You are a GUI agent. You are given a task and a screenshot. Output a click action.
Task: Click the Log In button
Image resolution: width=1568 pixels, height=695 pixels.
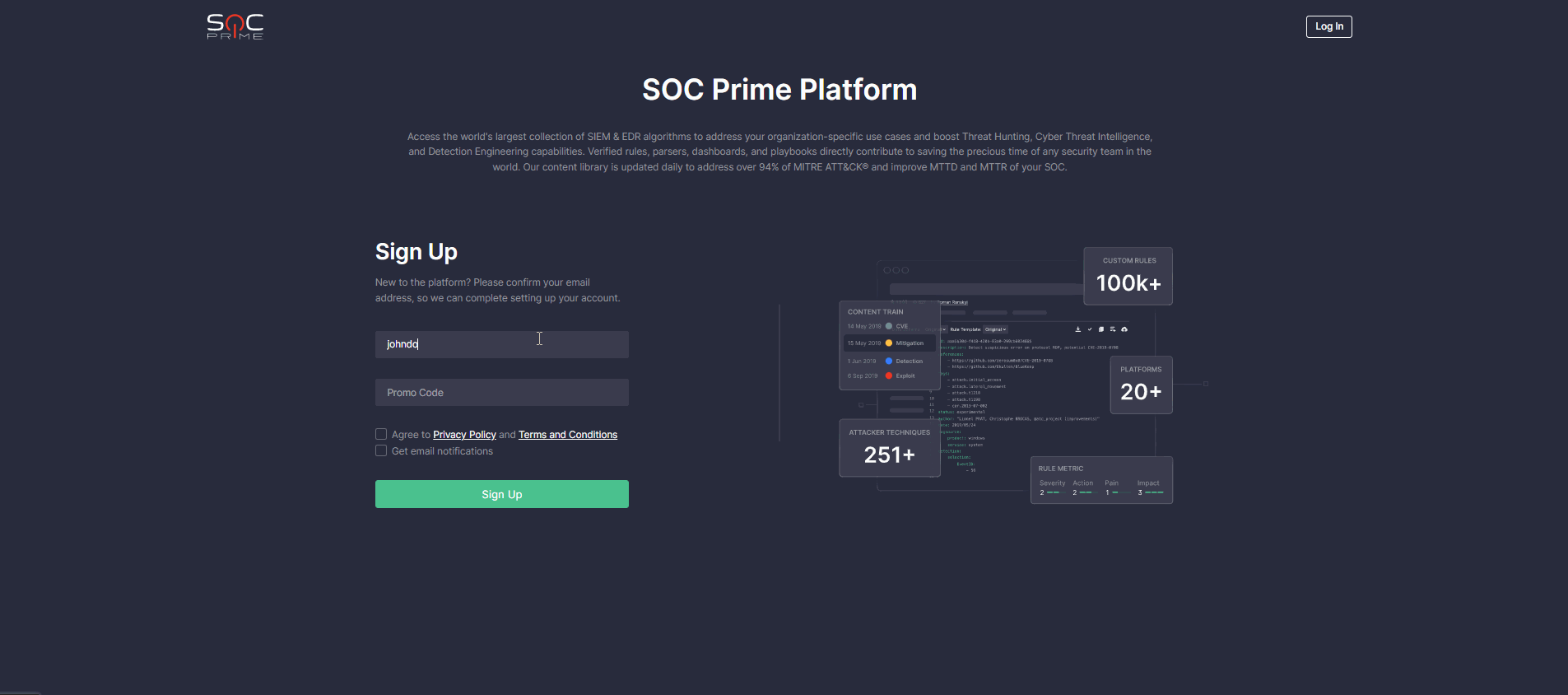click(x=1328, y=26)
